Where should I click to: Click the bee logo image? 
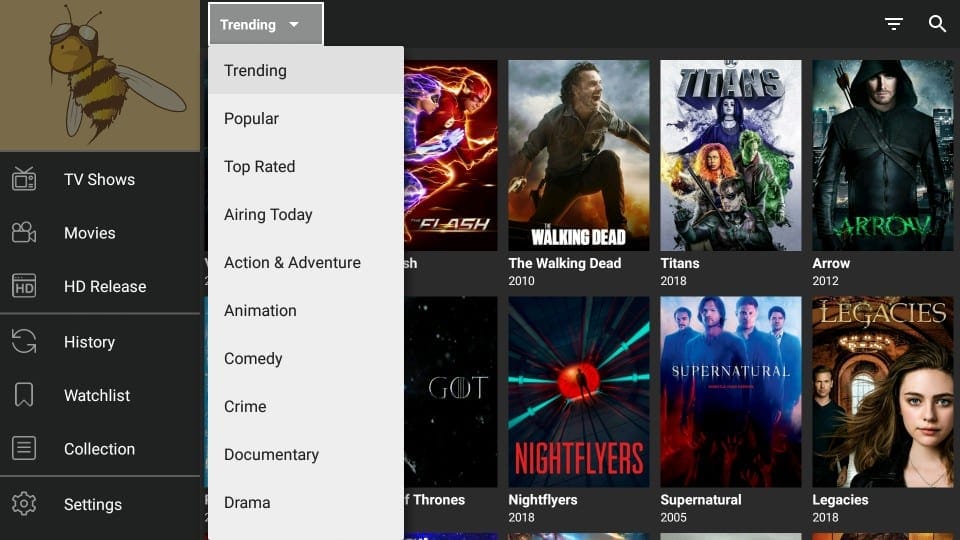[100, 76]
